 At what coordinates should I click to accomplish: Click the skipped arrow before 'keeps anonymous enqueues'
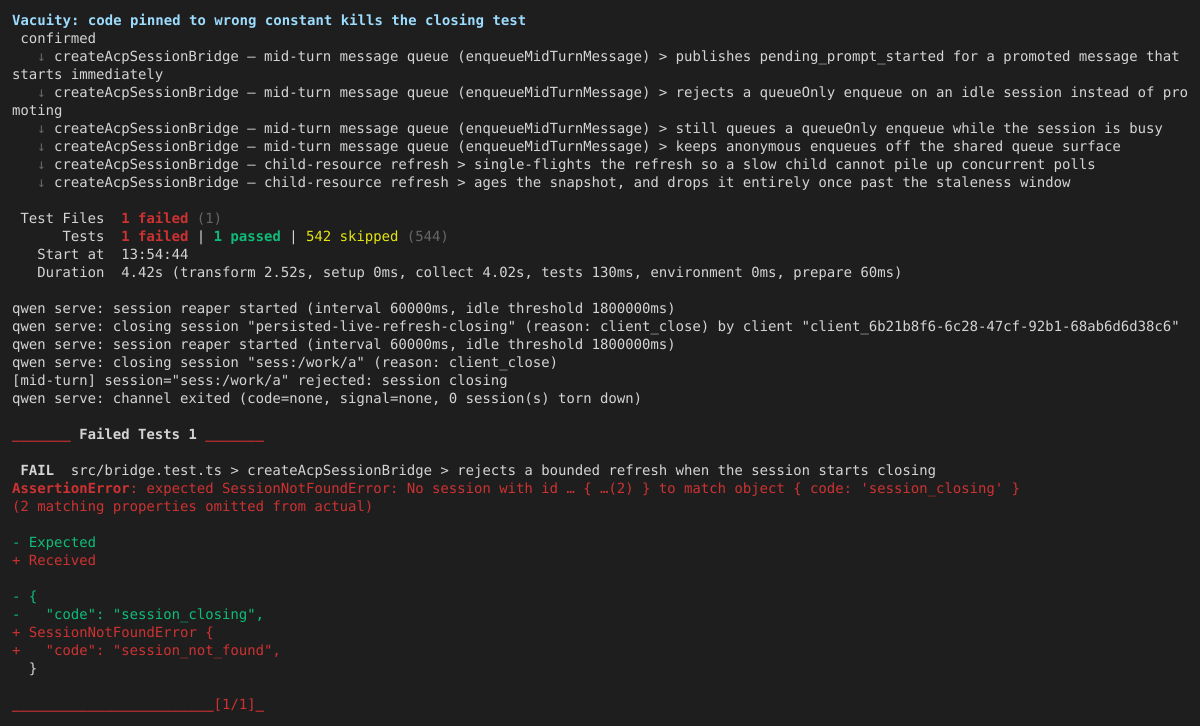[41, 146]
